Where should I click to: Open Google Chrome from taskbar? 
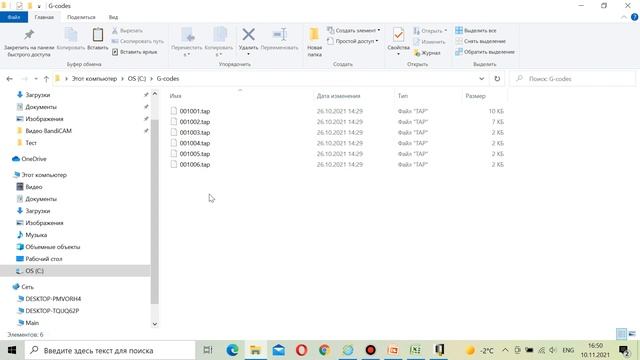[x=324, y=350]
